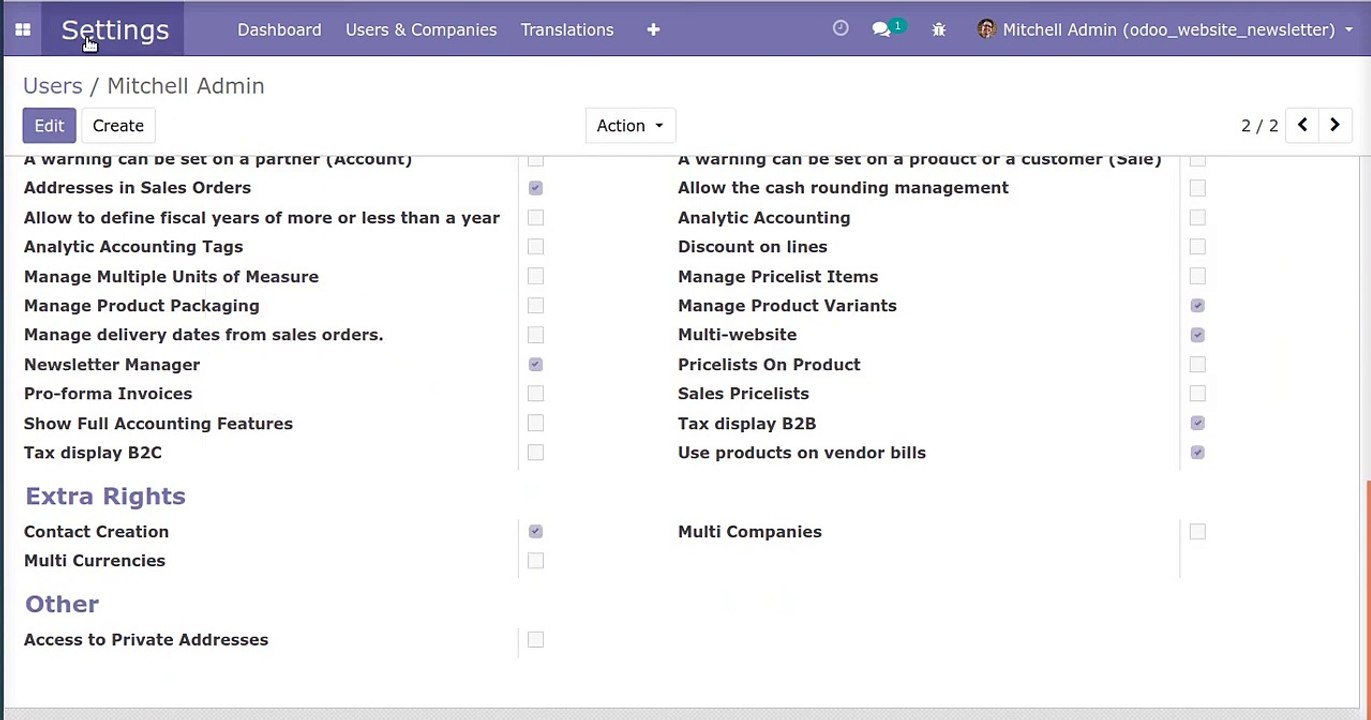Toggle Use products on vendor bills checkbox
The height and width of the screenshot is (720, 1371).
tap(1198, 453)
